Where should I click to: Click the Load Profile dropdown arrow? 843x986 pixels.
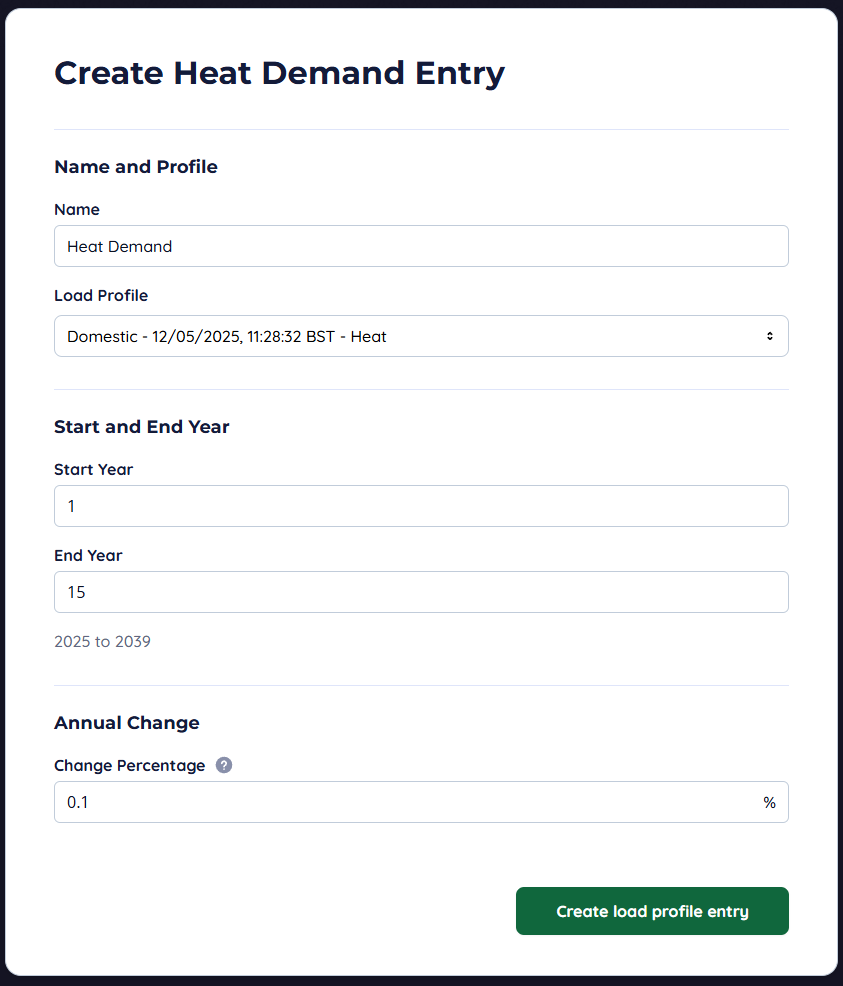[769, 336]
